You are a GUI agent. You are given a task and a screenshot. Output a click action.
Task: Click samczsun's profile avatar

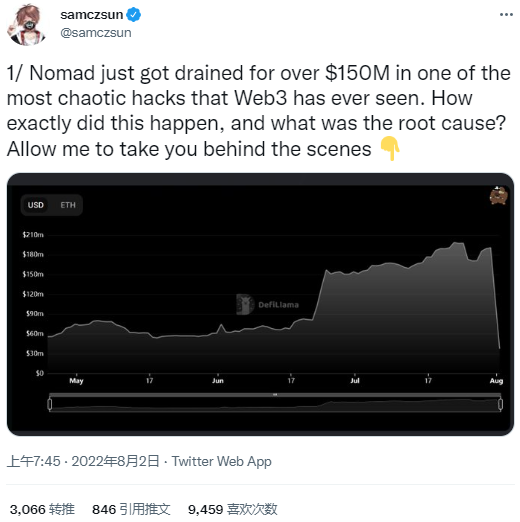click(x=27, y=25)
